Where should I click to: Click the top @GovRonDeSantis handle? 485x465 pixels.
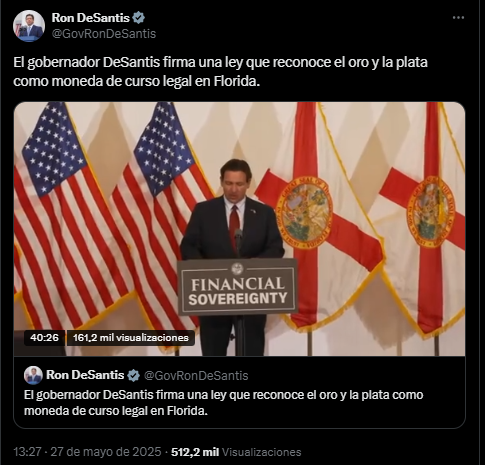[104, 34]
